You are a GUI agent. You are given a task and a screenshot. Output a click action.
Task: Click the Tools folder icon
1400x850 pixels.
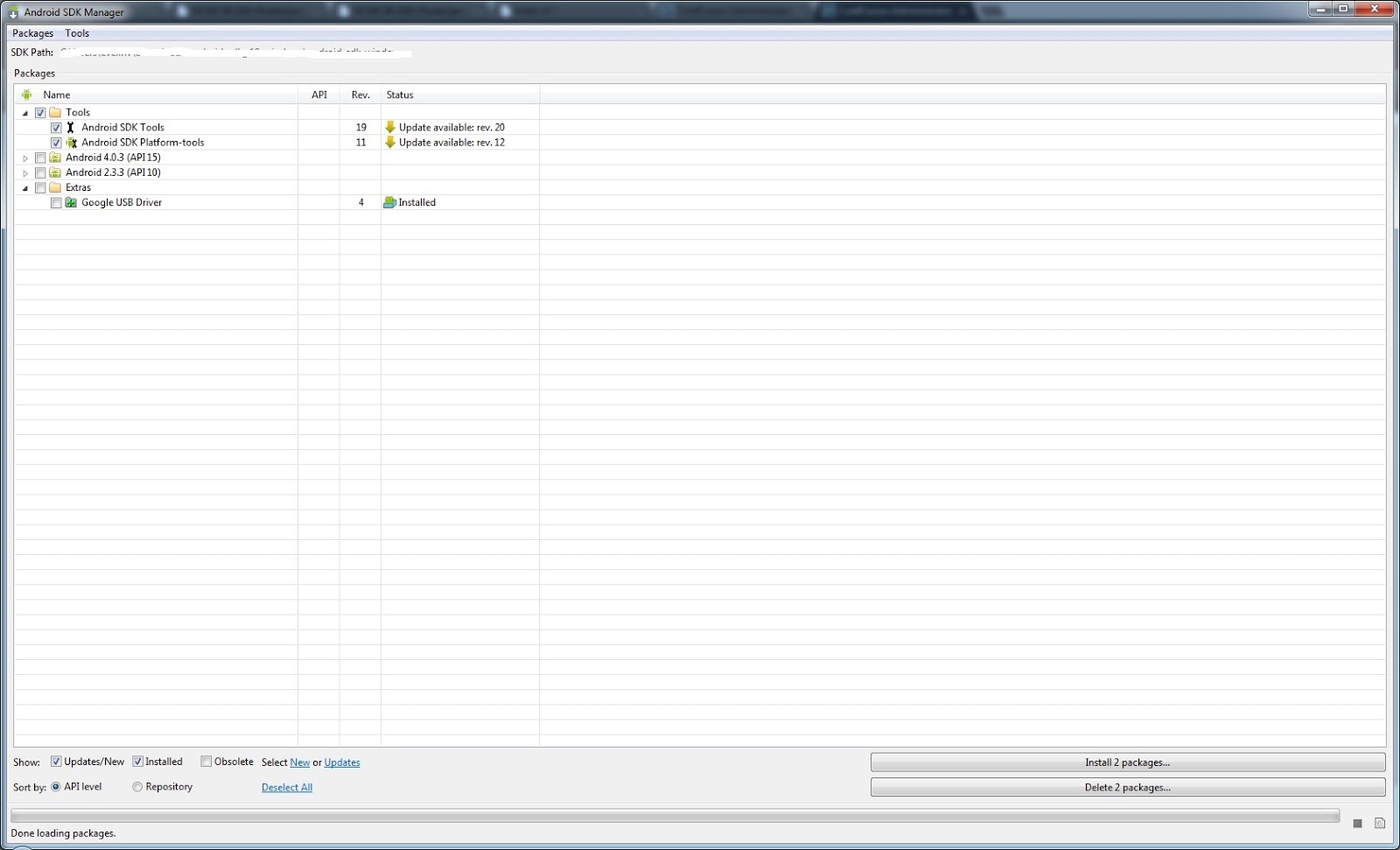pyautogui.click(x=56, y=112)
